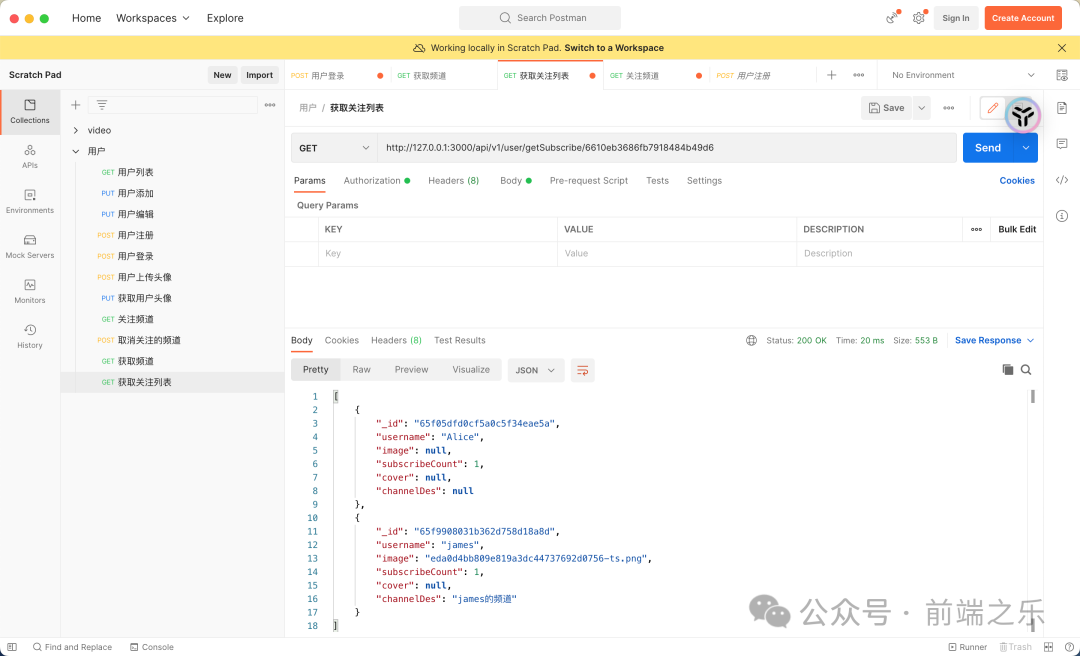Open the JSON format dropdown
Screen dimensions: 1080x656
pos(536,370)
